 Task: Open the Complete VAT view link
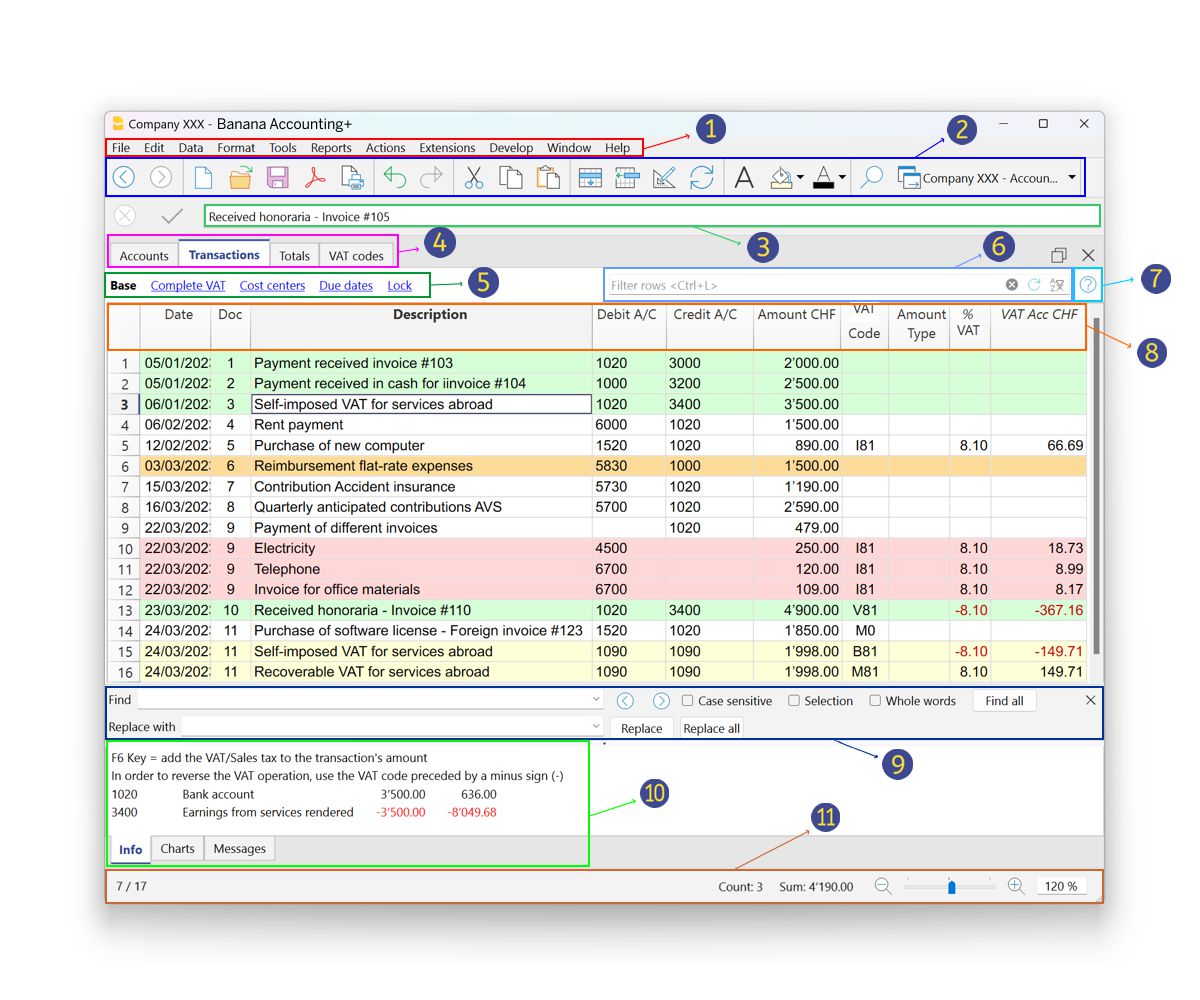pyautogui.click(x=188, y=285)
